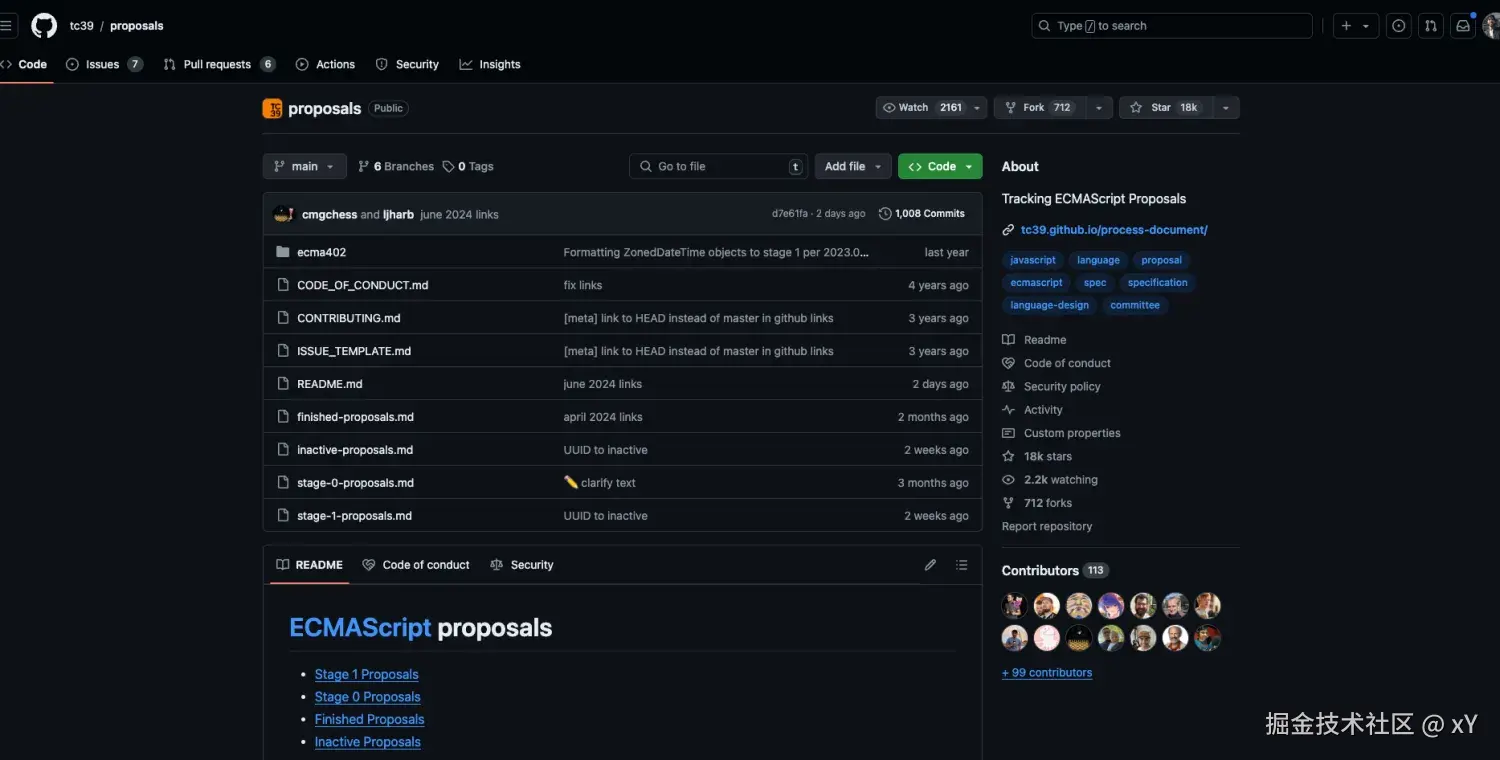The image size is (1500, 760).
Task: Open the Insights tab
Action: tap(490, 64)
